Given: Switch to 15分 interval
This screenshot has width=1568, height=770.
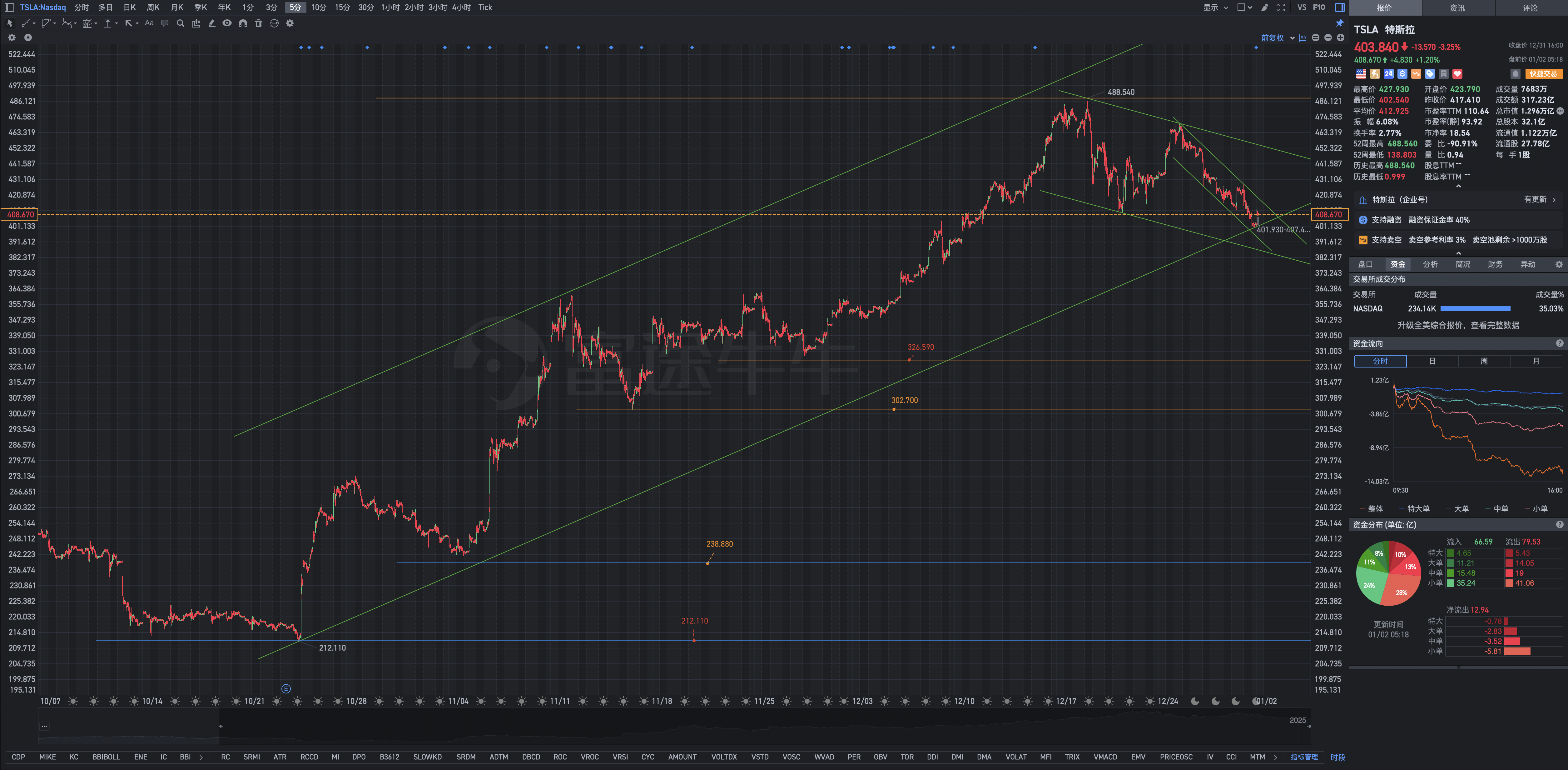Looking at the screenshot, I should coord(343,7).
